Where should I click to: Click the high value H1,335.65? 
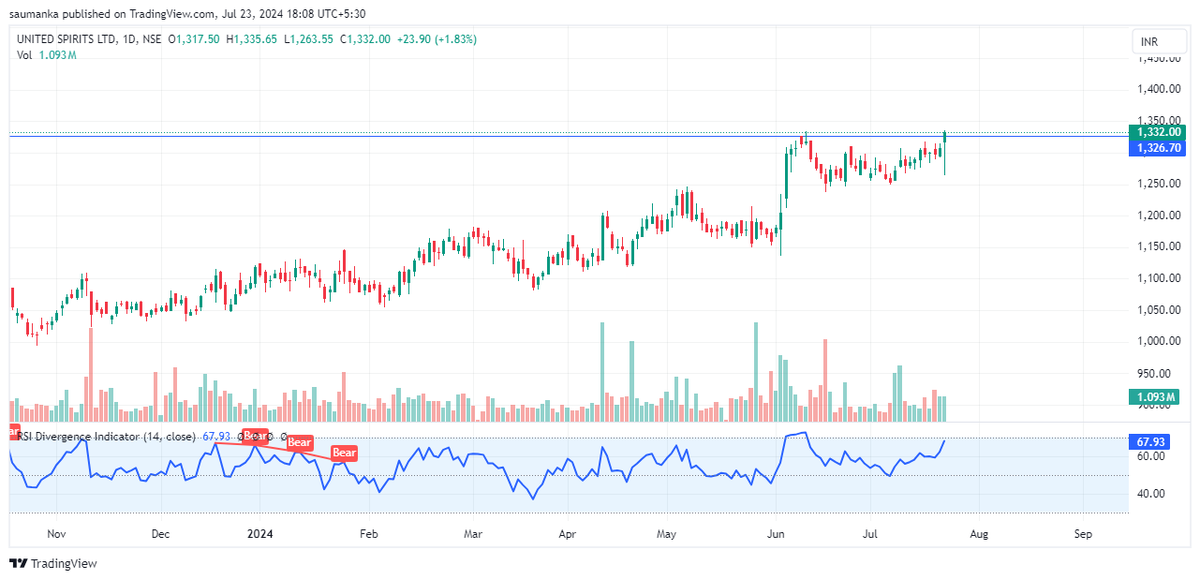[252, 39]
